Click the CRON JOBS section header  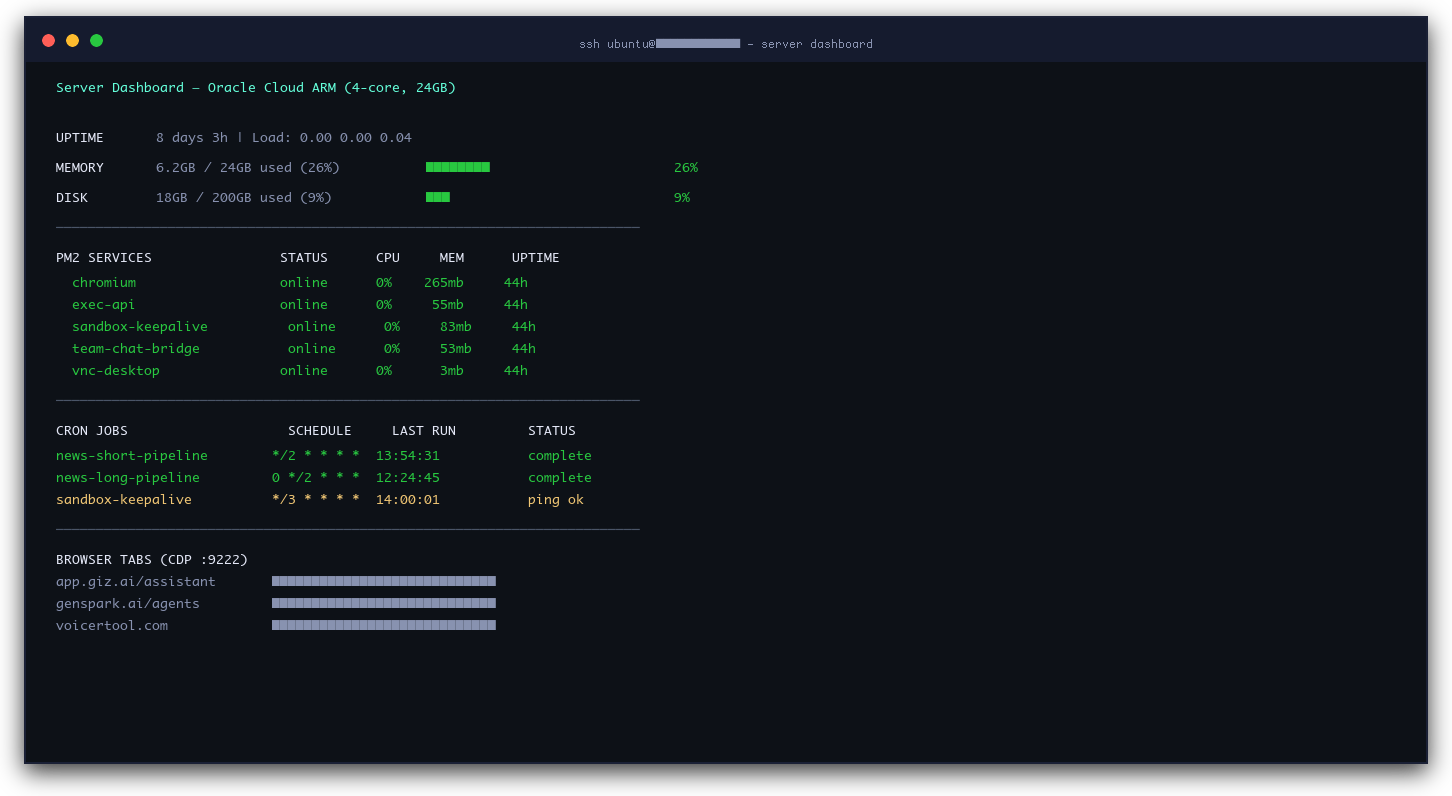(91, 430)
